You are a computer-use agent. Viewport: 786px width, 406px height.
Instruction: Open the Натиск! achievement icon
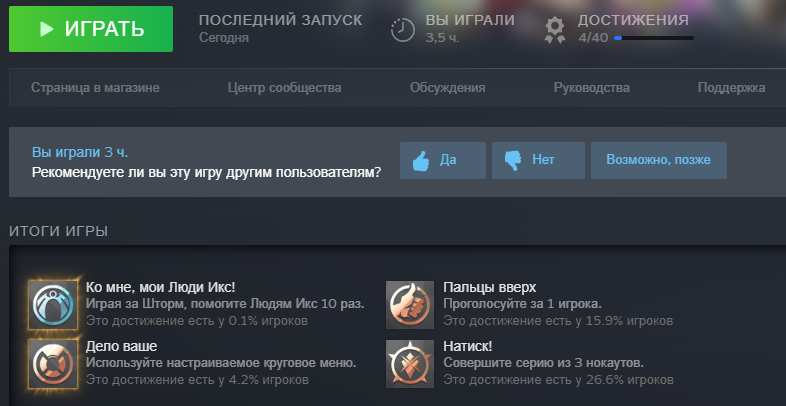point(410,363)
